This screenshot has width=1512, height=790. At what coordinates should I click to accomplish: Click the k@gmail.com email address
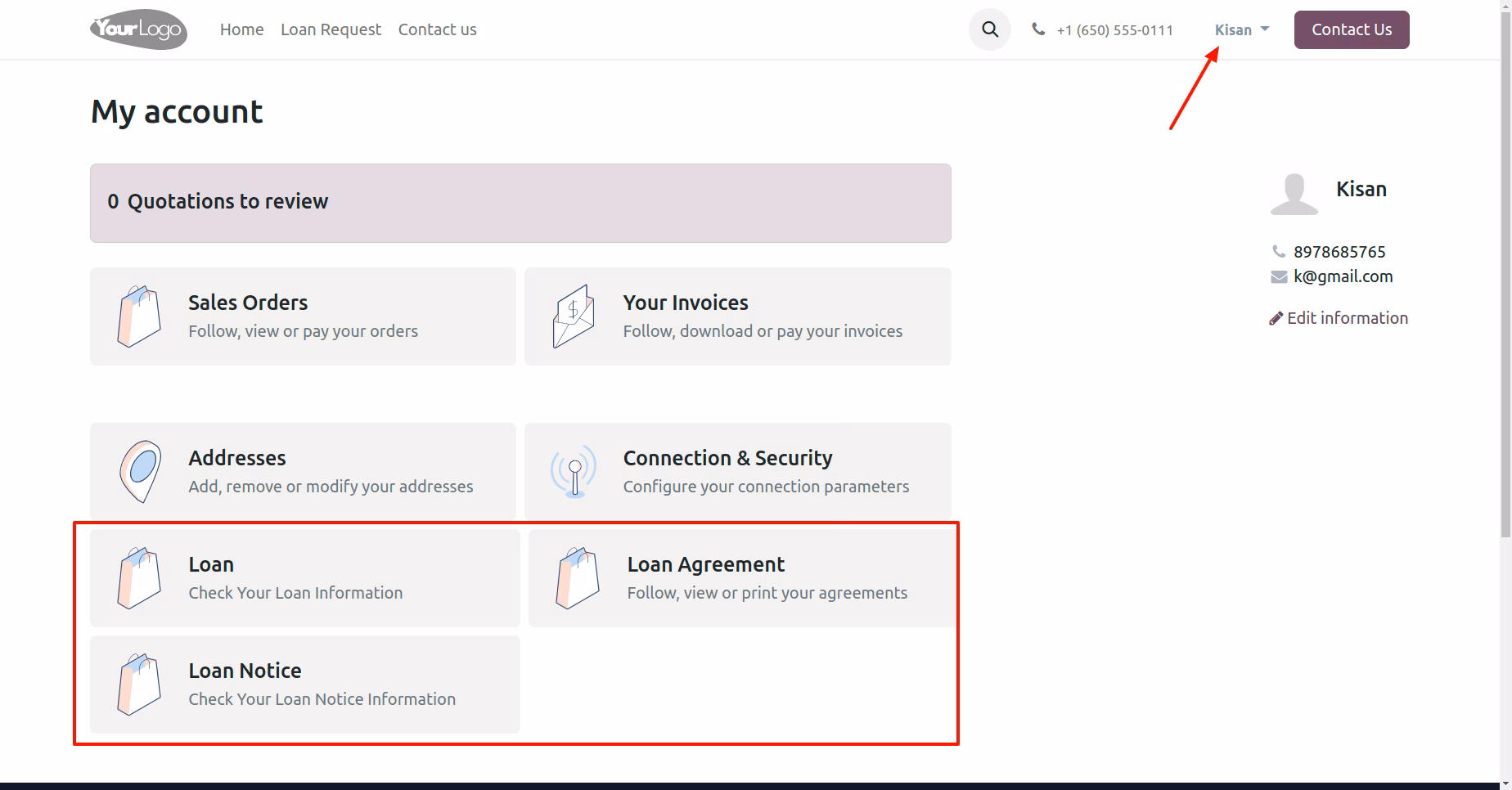coord(1343,276)
